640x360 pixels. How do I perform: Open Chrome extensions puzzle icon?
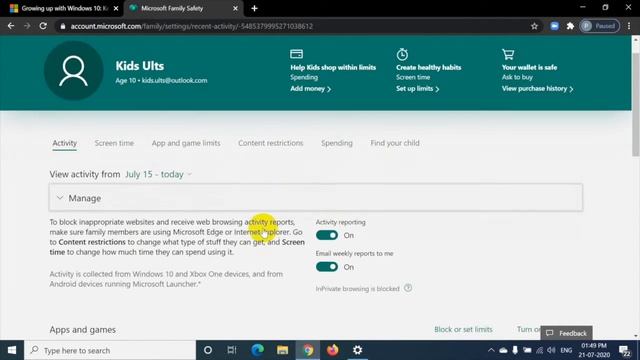click(x=570, y=26)
